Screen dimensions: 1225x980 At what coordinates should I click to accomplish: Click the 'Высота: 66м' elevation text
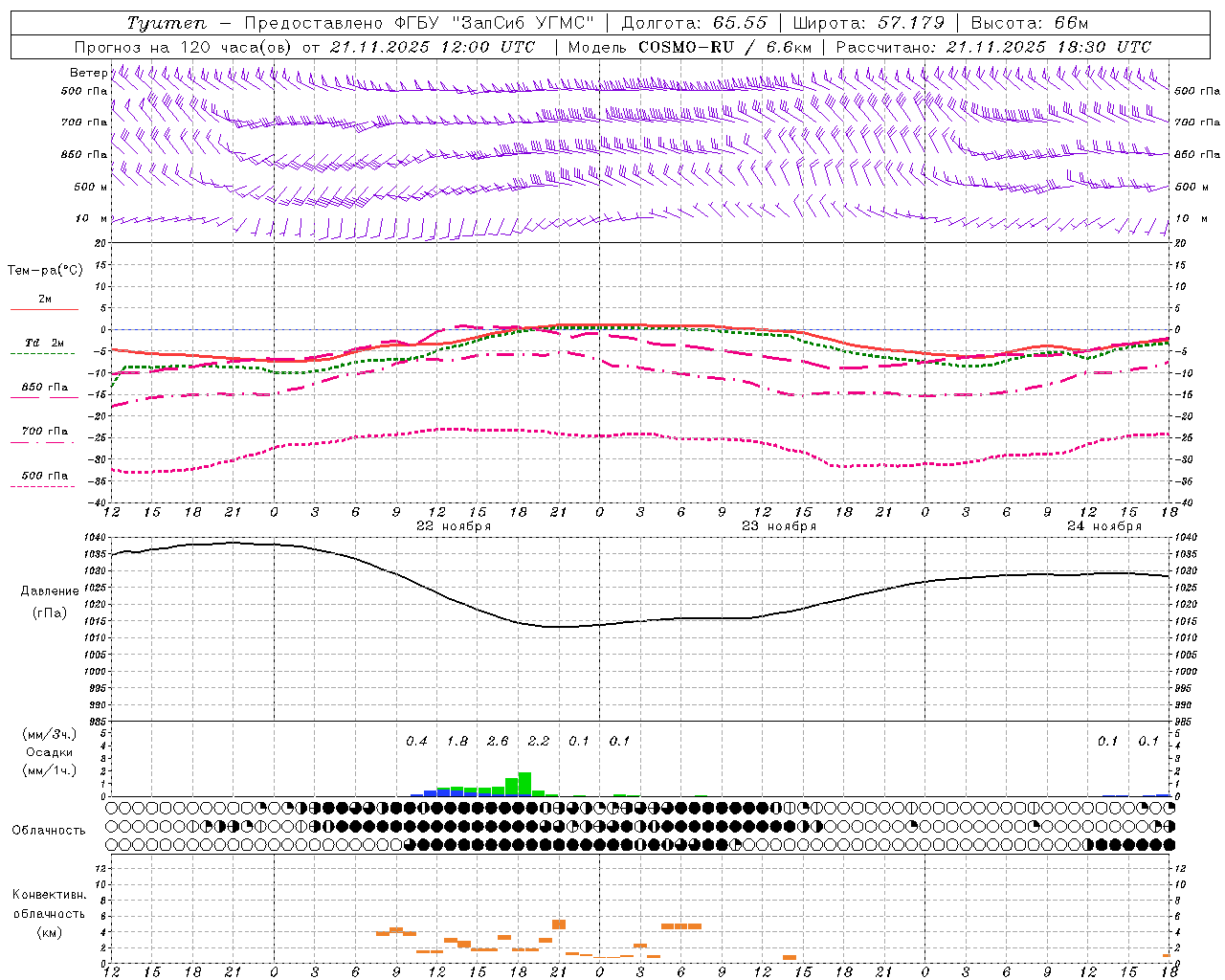pos(1030,23)
